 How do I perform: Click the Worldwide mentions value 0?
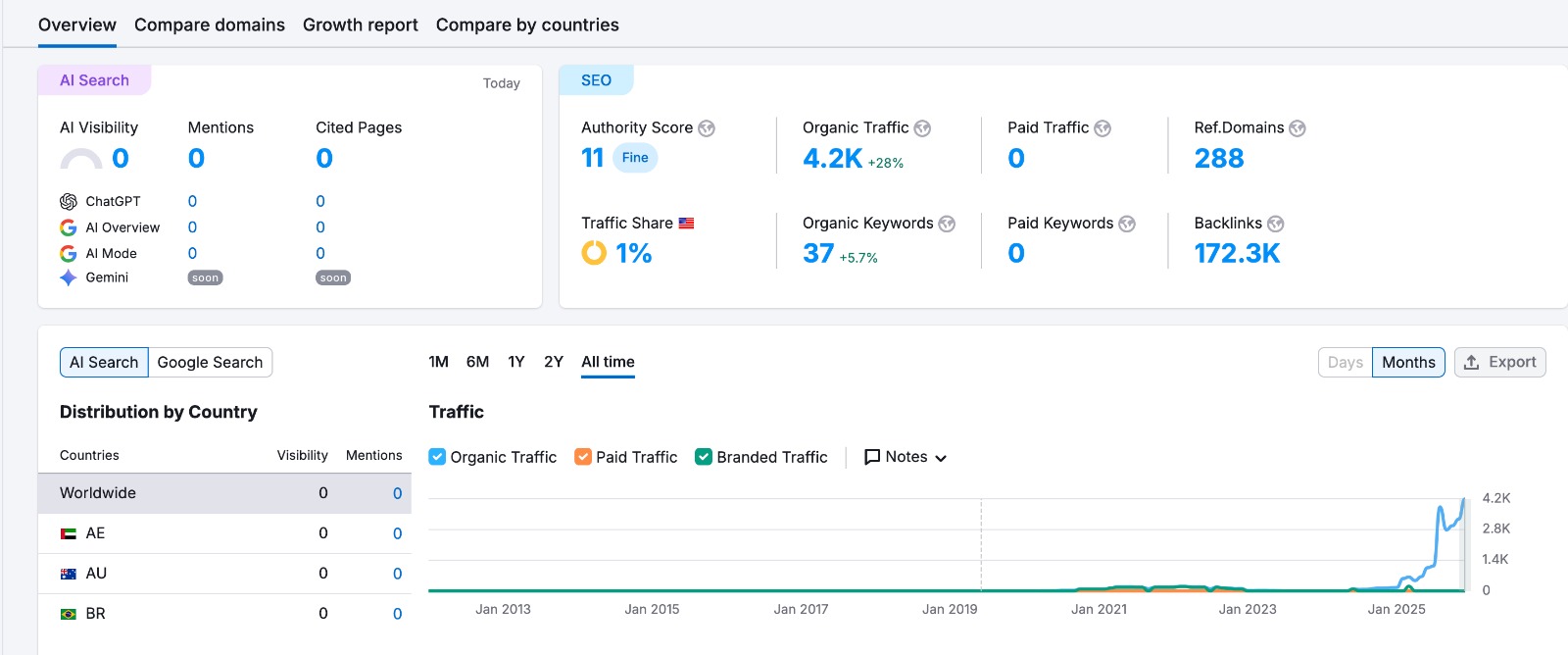pyautogui.click(x=397, y=493)
